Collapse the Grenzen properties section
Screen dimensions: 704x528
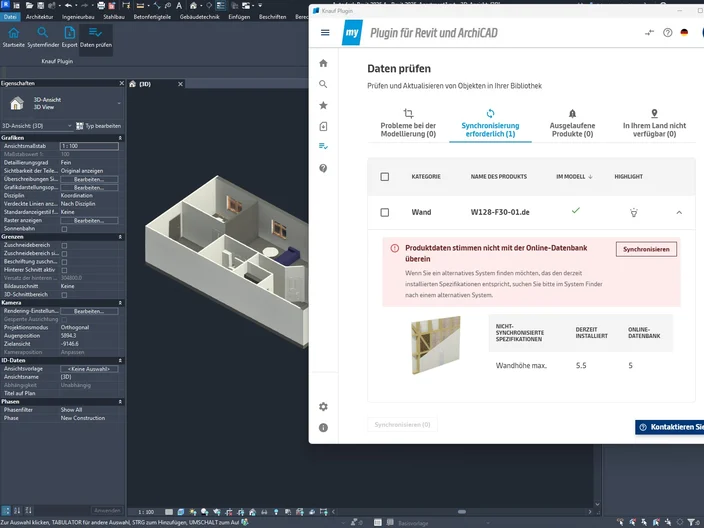pyautogui.click(x=120, y=237)
